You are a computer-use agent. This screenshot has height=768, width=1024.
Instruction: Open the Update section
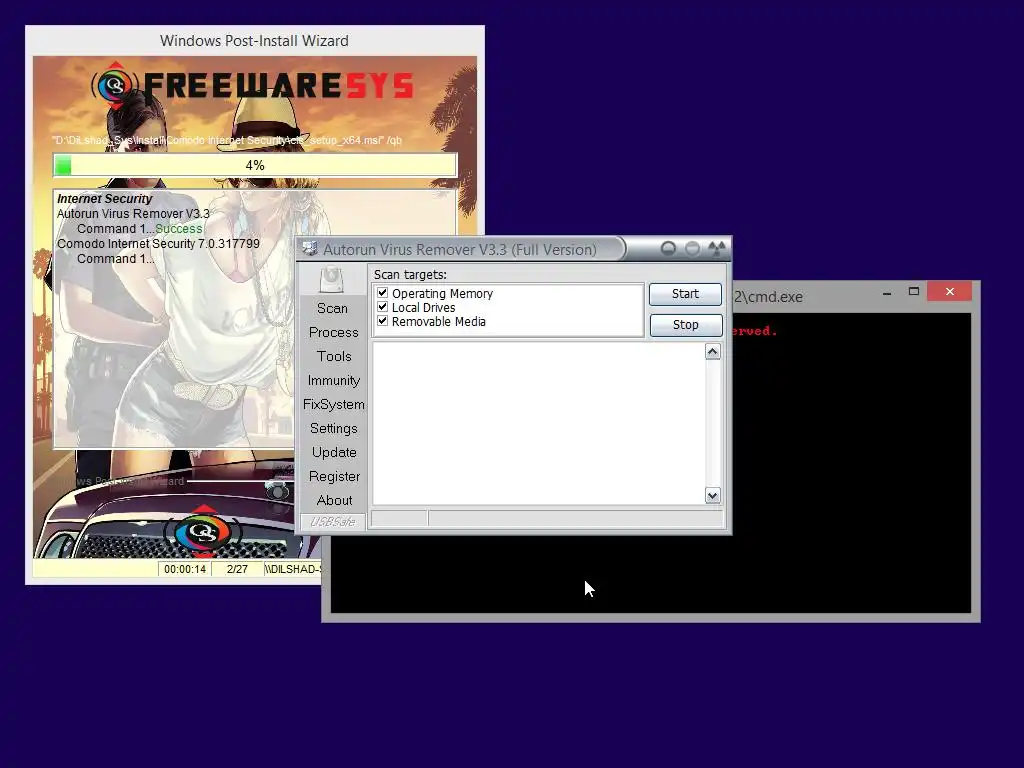[334, 453]
